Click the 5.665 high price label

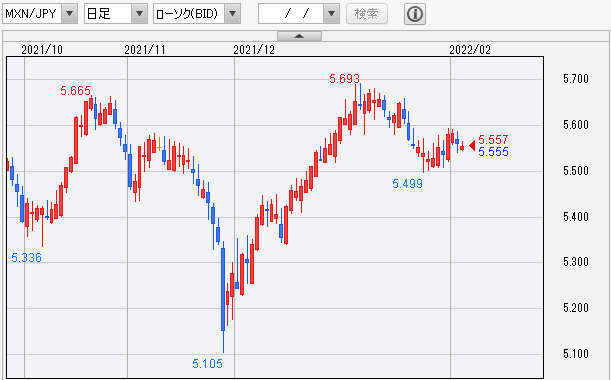point(75,91)
